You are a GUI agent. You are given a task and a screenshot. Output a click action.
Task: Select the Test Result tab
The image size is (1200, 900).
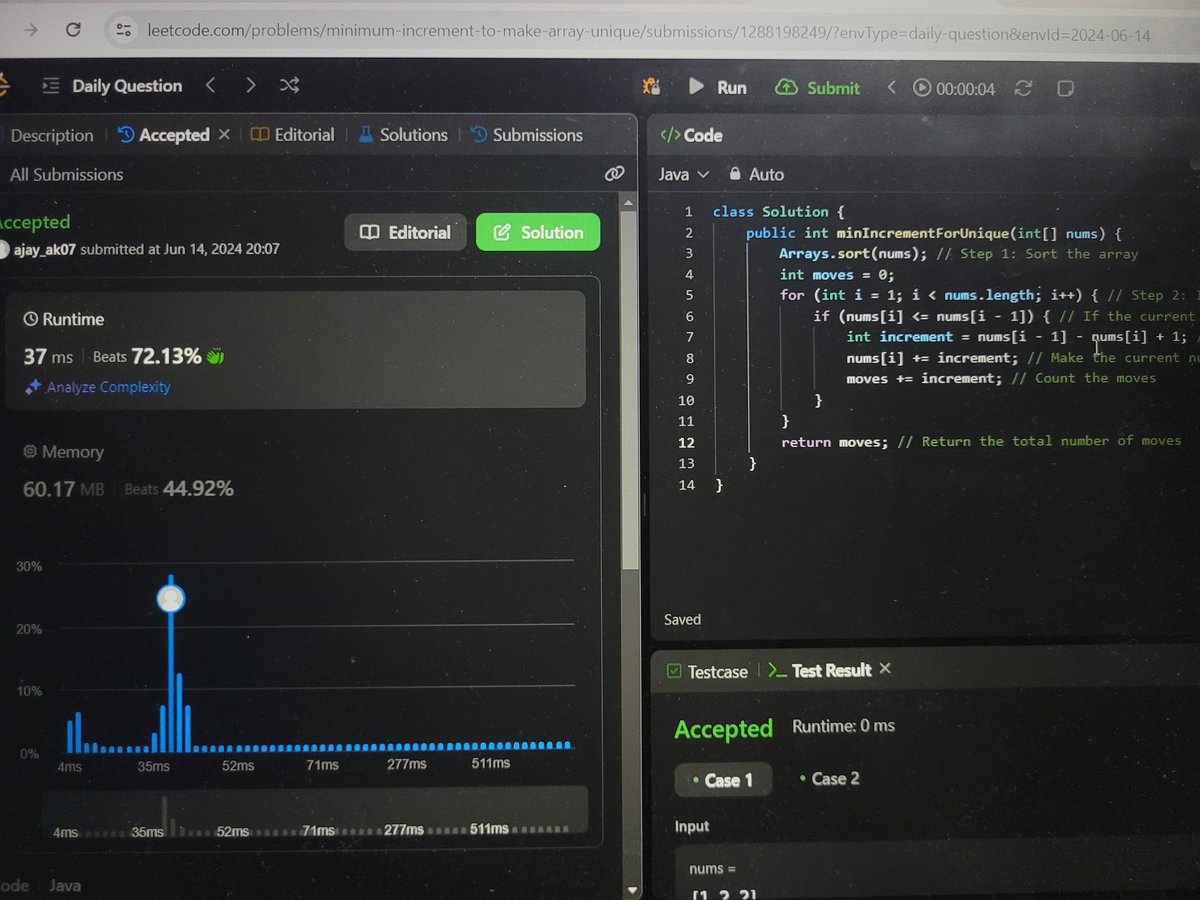[x=820, y=671]
